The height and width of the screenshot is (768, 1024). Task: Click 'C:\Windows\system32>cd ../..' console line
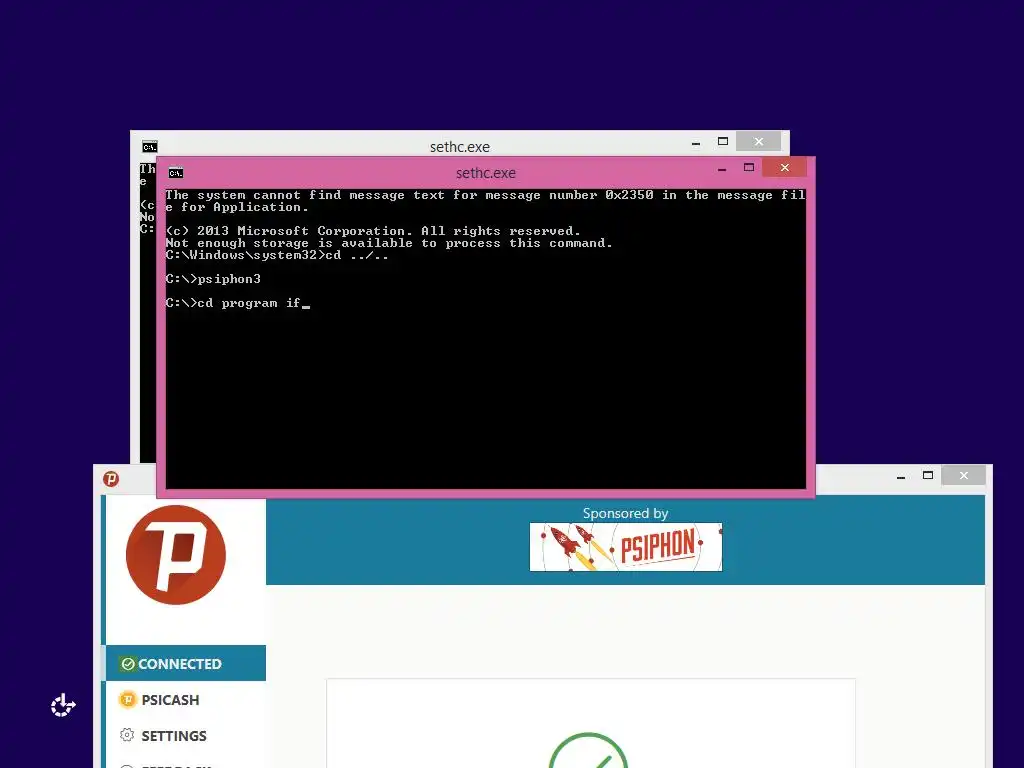[277, 255]
